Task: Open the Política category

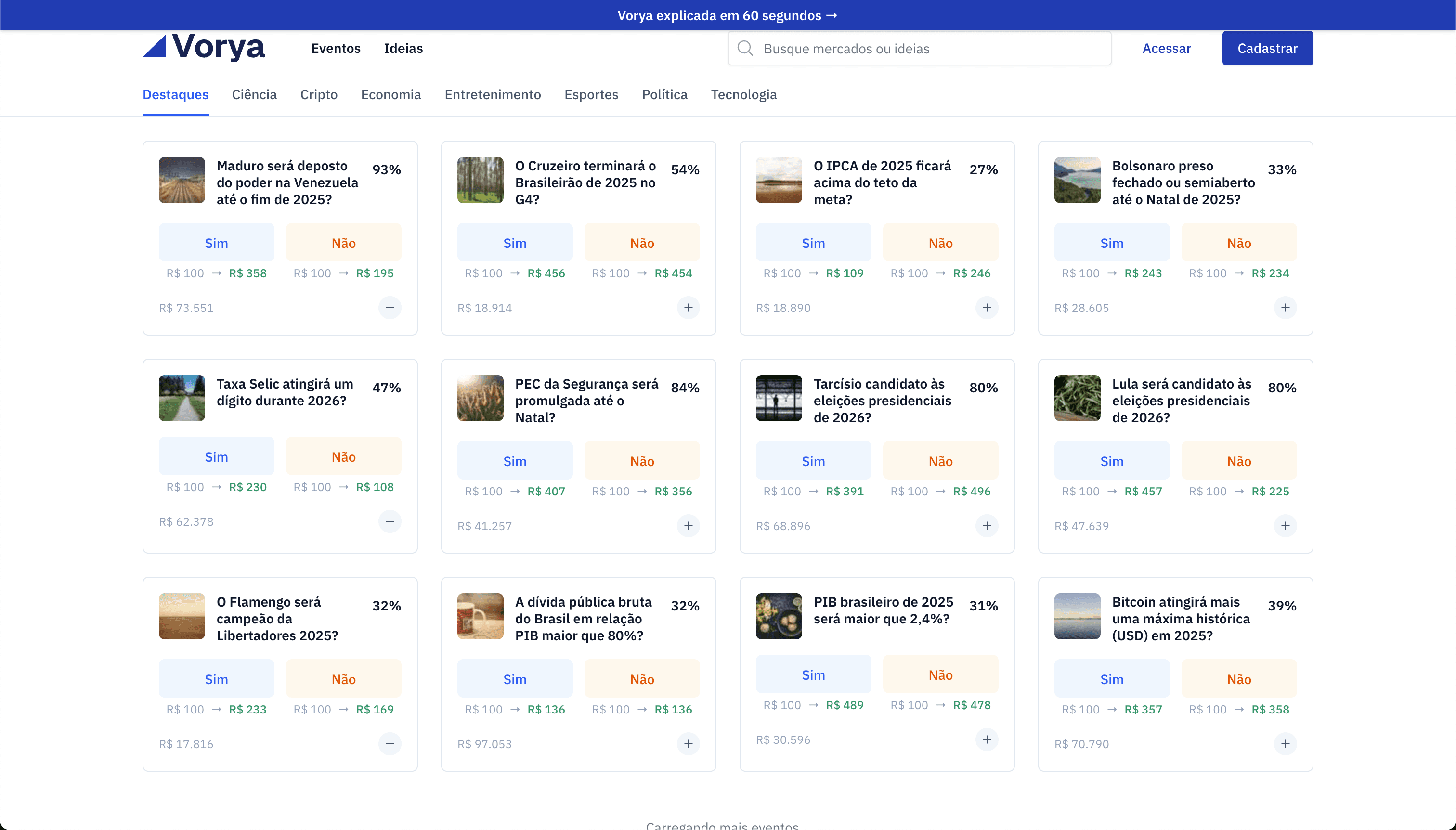Action: 664,95
